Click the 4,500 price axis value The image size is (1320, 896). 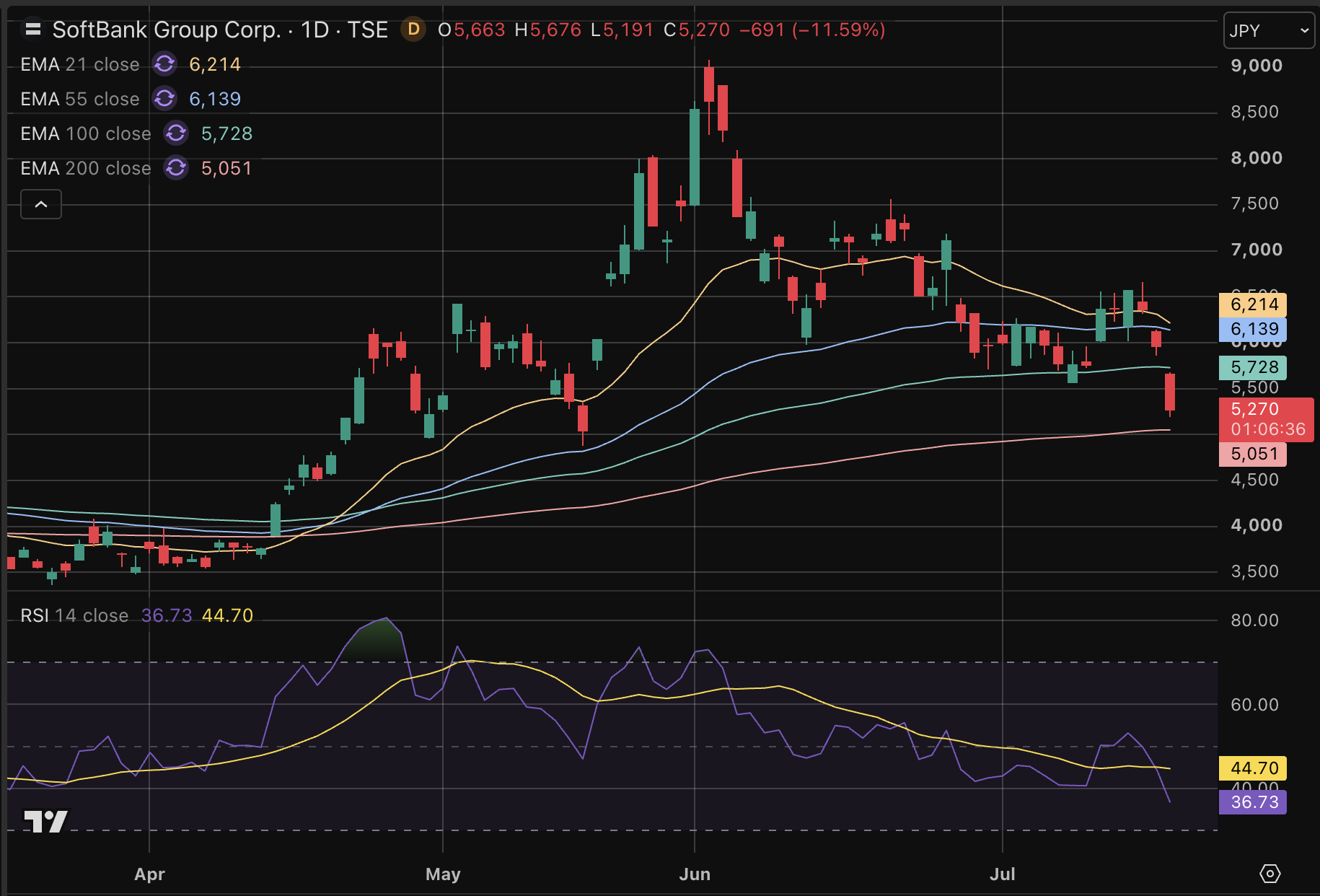pyautogui.click(x=1254, y=480)
